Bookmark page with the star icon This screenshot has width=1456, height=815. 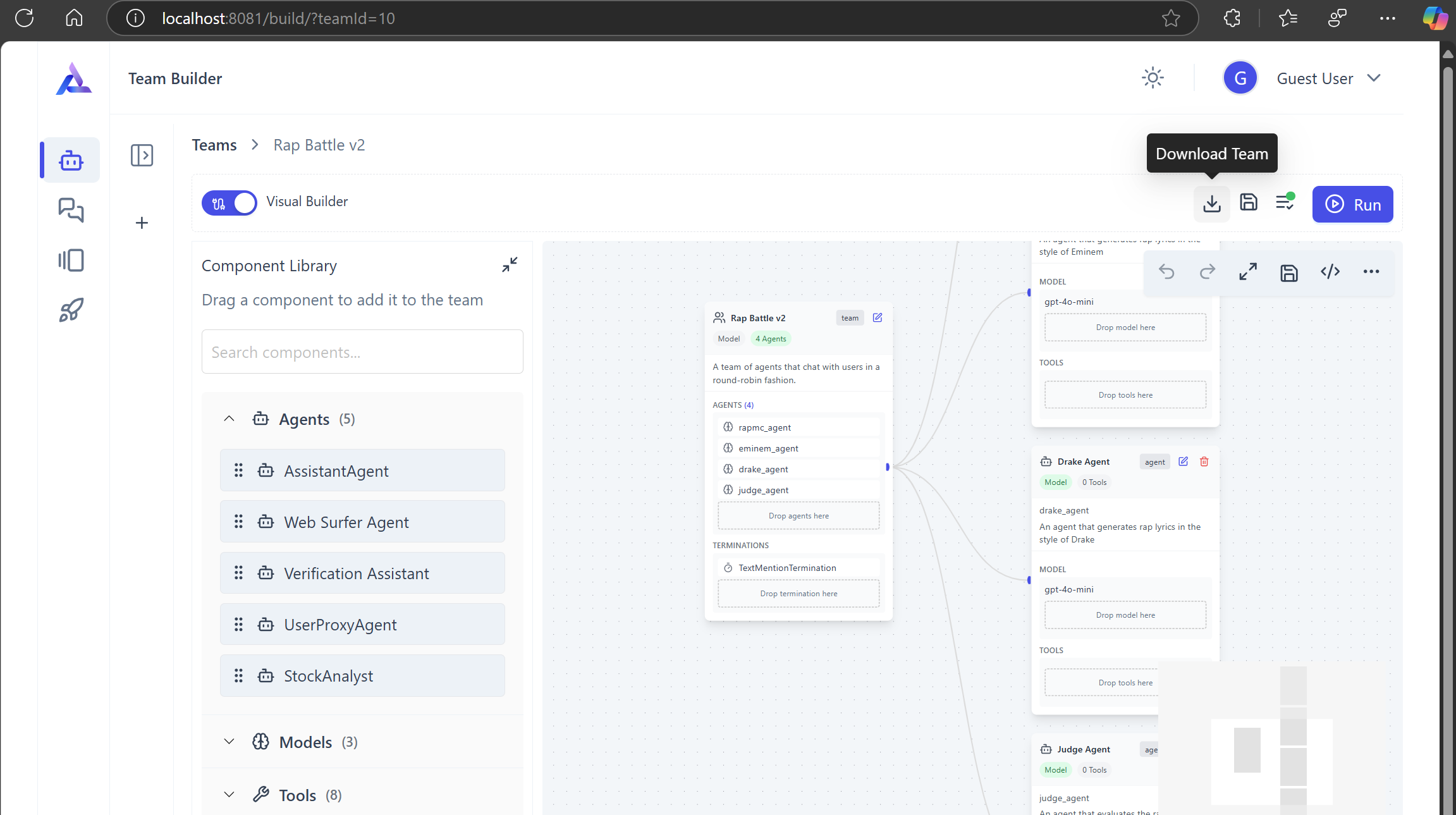(x=1171, y=18)
